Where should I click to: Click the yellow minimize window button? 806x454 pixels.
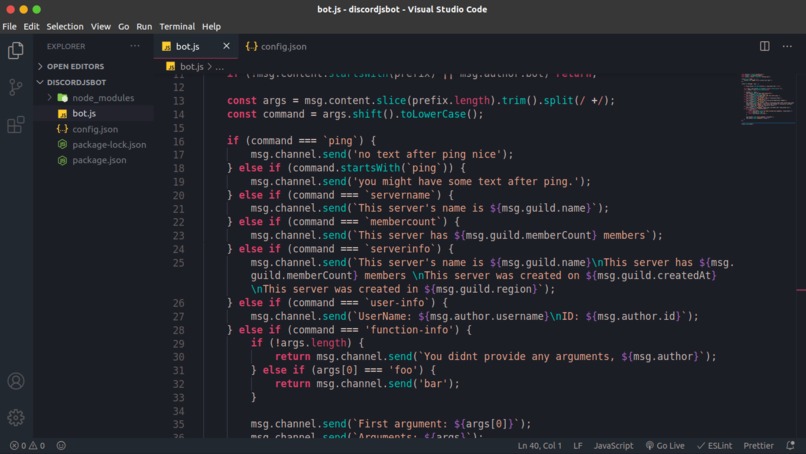[x=23, y=9]
